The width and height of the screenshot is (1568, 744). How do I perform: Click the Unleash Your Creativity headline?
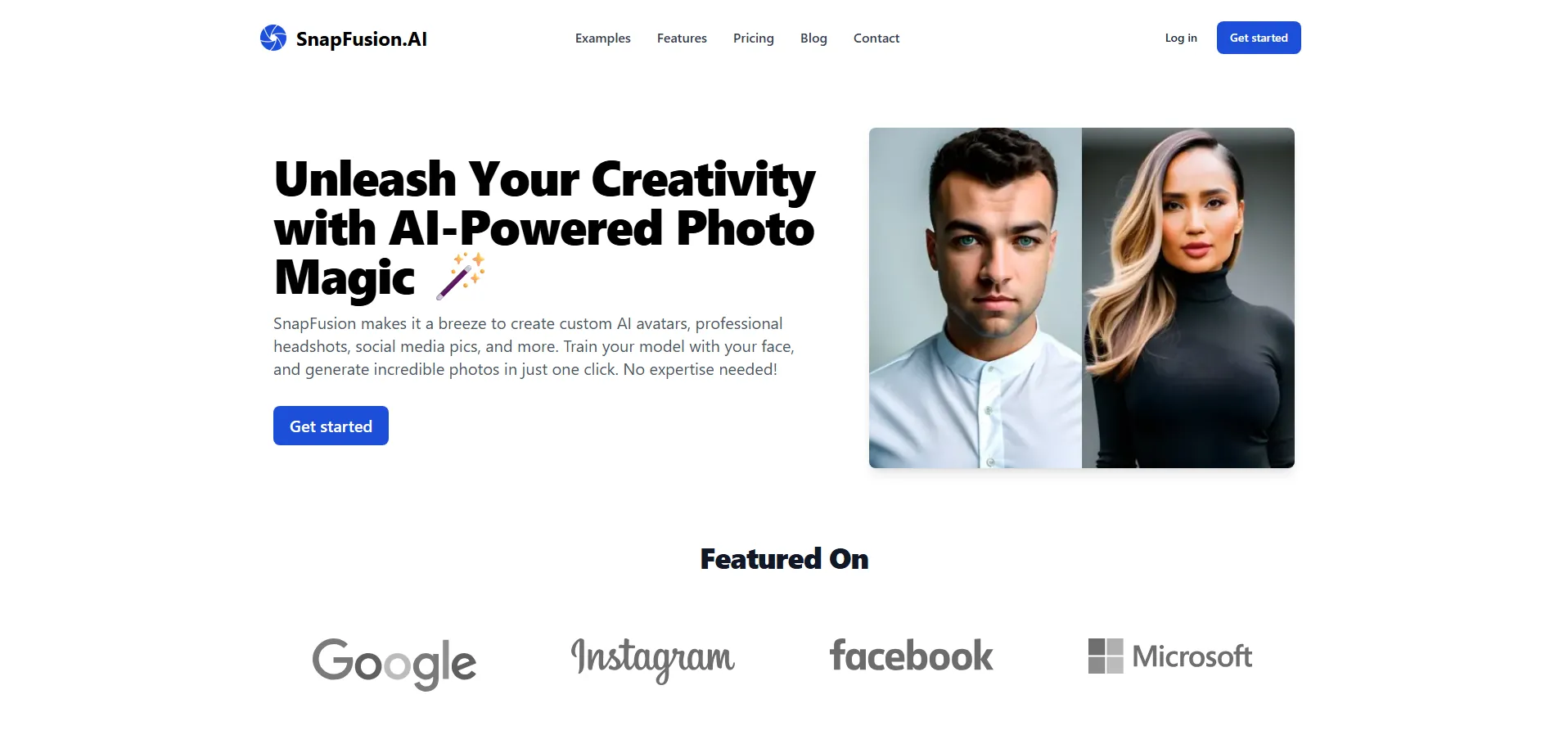point(544,228)
